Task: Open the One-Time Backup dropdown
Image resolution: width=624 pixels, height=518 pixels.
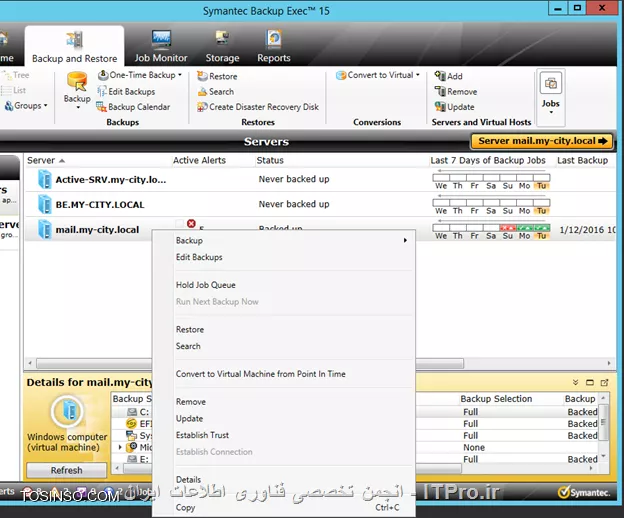Action: tap(140, 75)
